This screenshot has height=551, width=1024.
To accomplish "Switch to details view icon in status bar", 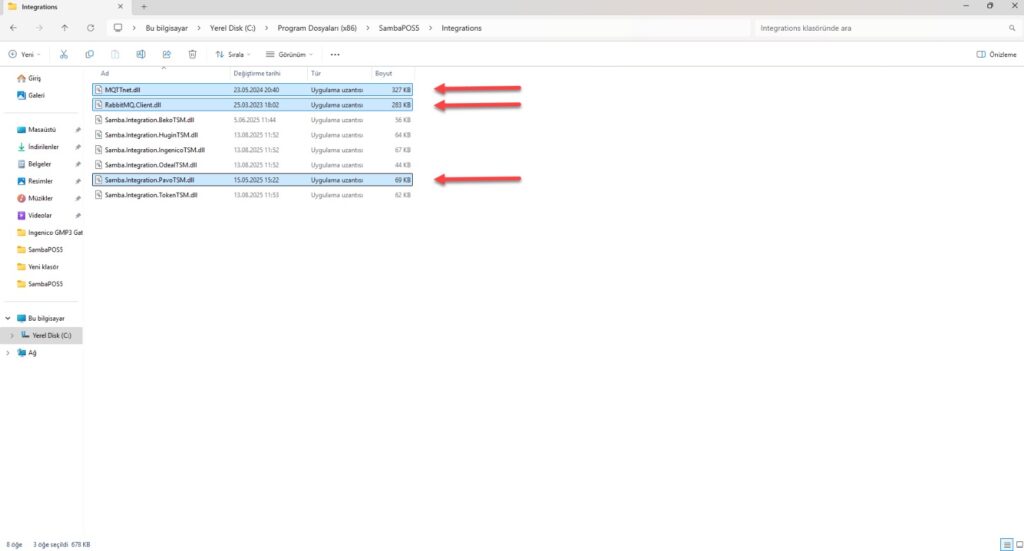I will (x=1006, y=544).
